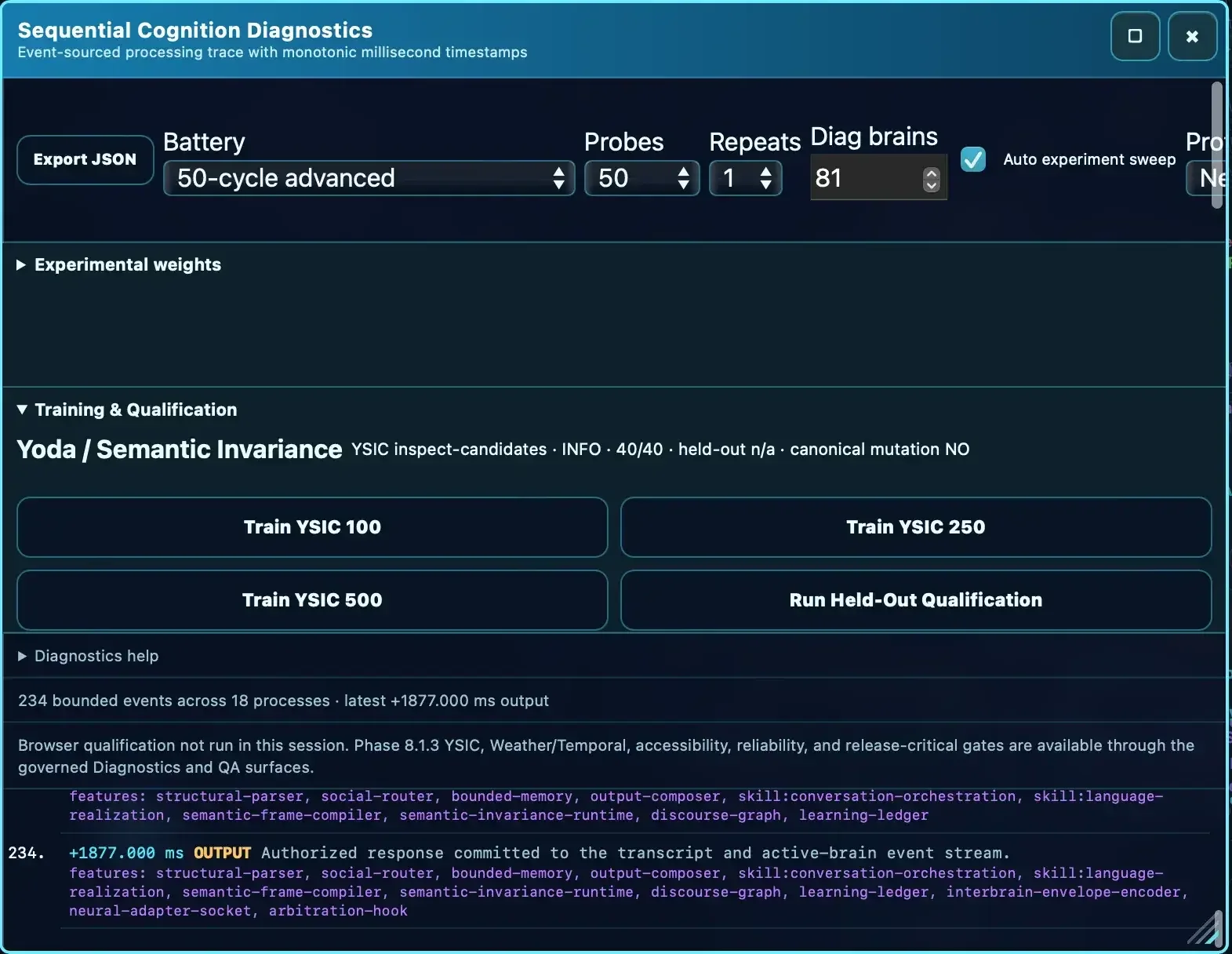Maximize the Sequential Cognition Diagnostics panel
This screenshot has height=954, width=1232.
[1135, 36]
